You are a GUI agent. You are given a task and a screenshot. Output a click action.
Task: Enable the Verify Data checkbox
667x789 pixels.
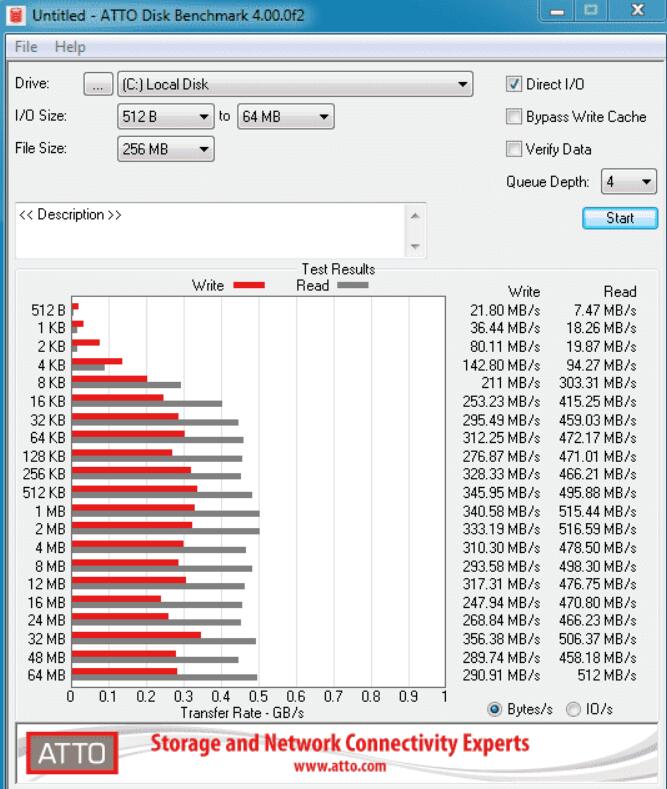514,149
